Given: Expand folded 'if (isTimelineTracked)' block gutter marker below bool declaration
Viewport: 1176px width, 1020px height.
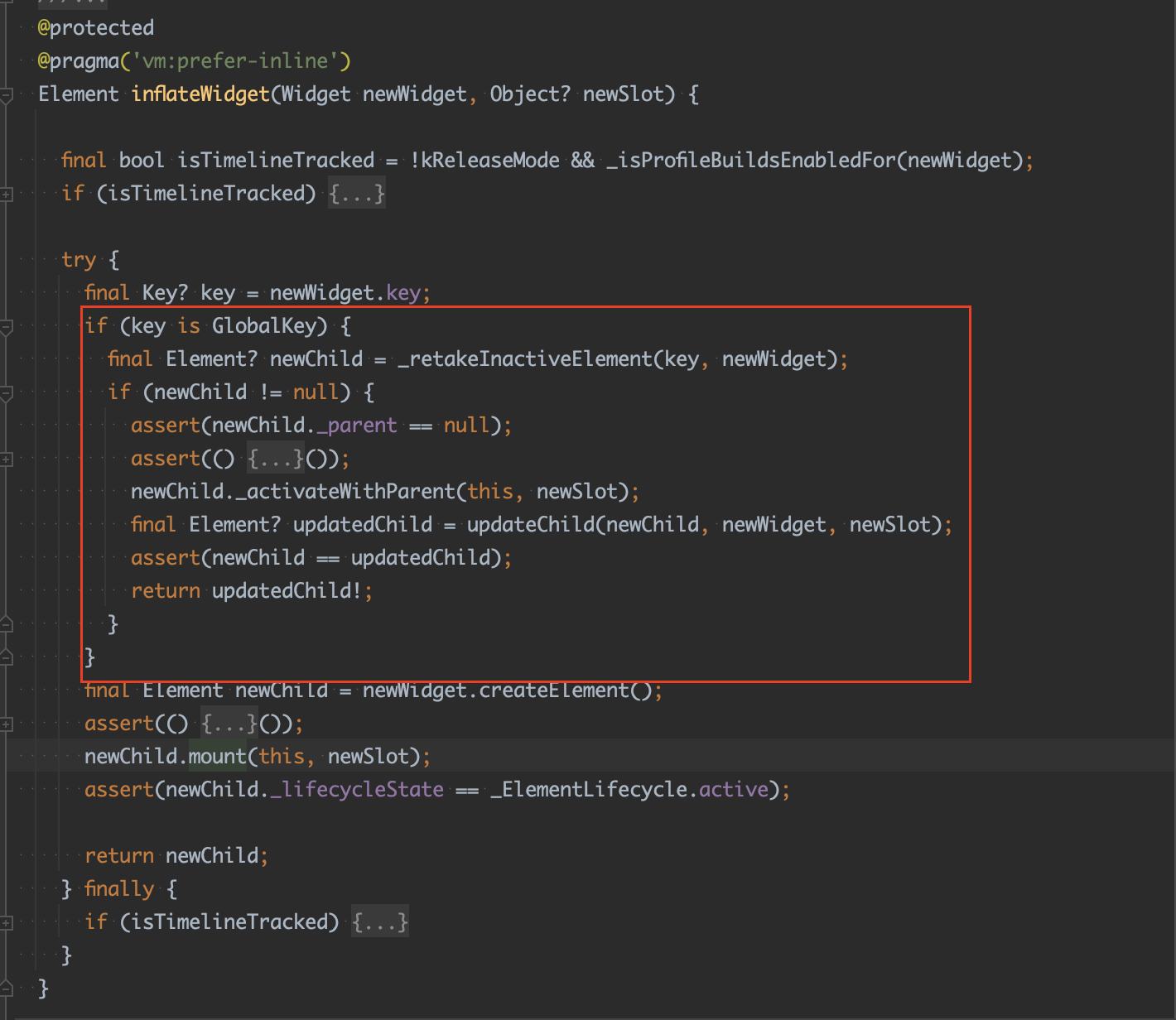Looking at the screenshot, I should (x=6, y=195).
